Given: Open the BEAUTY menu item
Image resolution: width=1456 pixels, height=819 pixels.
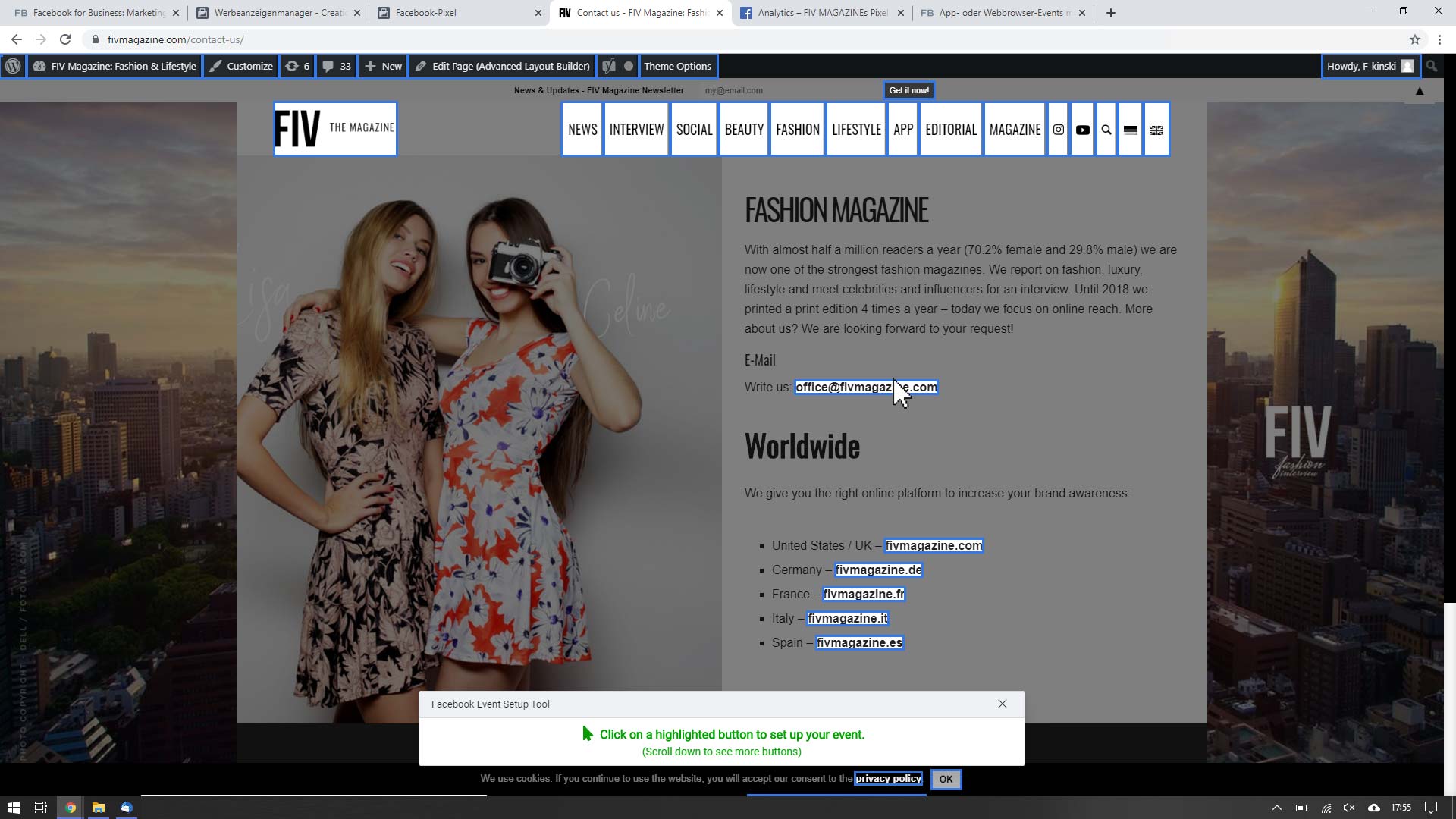Looking at the screenshot, I should [x=744, y=130].
